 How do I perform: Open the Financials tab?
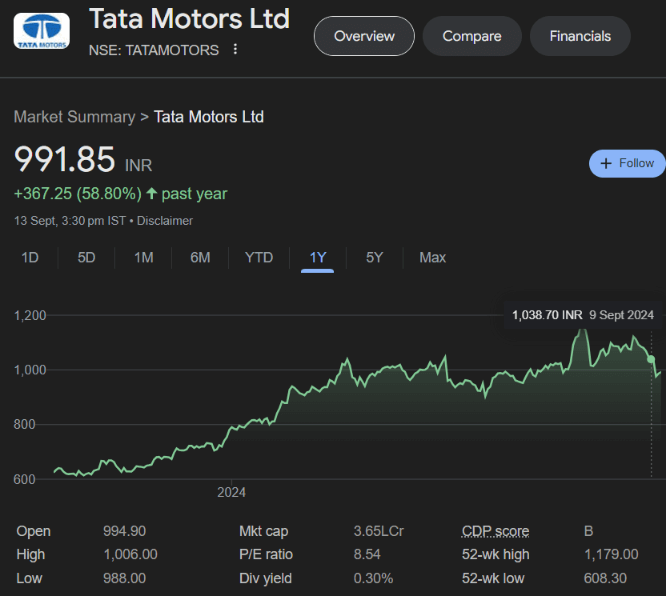(x=580, y=36)
